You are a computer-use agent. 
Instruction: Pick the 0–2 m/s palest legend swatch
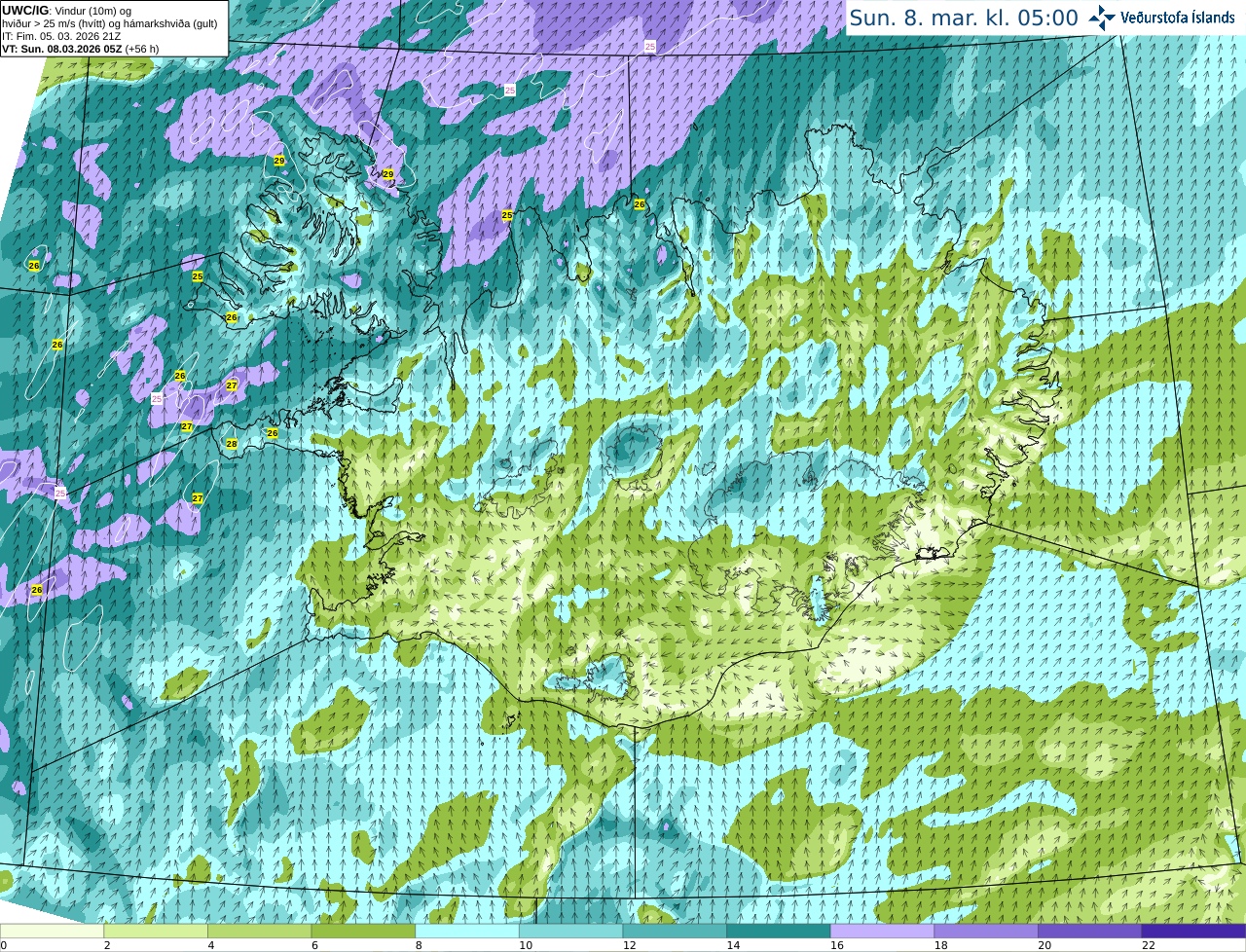(52, 932)
